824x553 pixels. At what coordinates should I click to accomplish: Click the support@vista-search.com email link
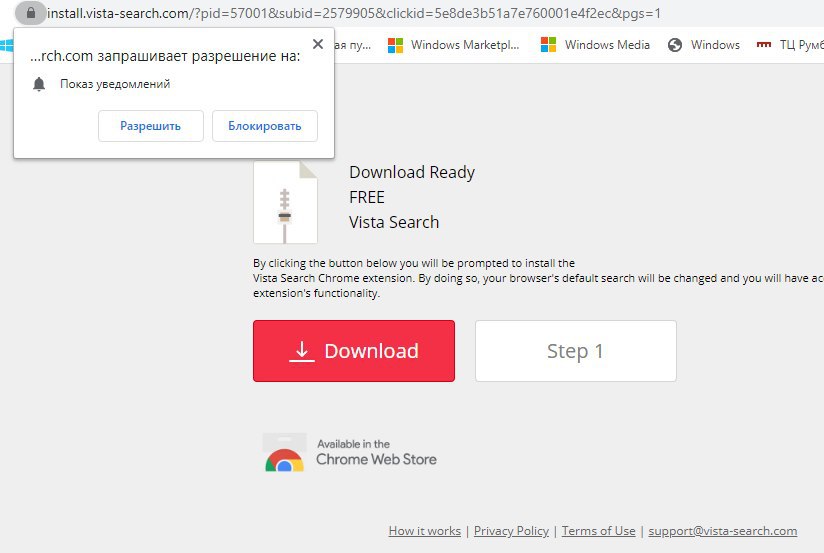[723, 531]
